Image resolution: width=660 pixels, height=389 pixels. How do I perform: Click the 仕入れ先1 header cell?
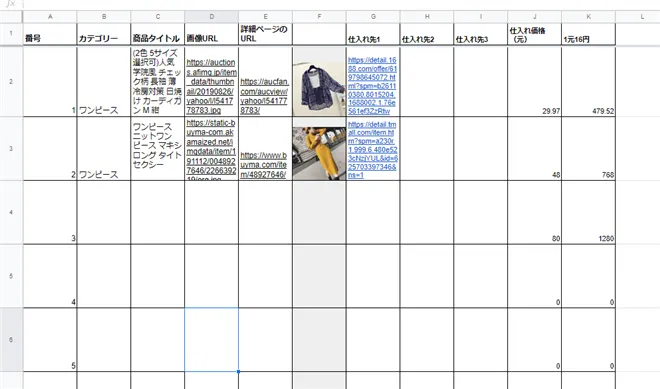[x=373, y=34]
